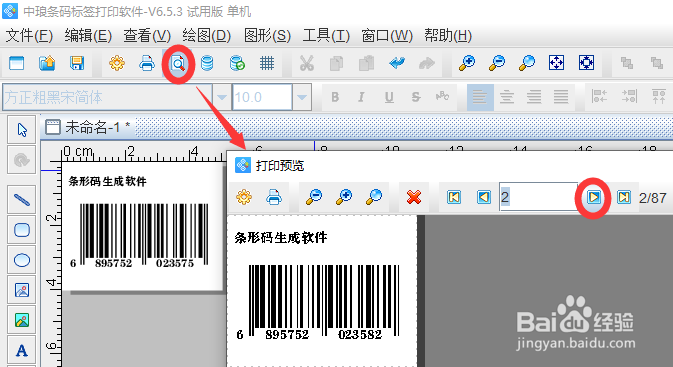Save the document with floppy icon

(x=77, y=63)
